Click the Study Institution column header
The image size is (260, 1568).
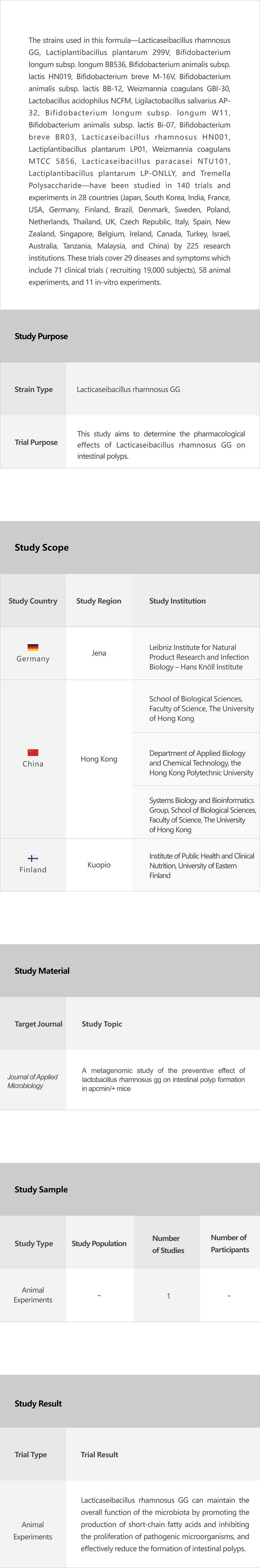[x=177, y=601]
